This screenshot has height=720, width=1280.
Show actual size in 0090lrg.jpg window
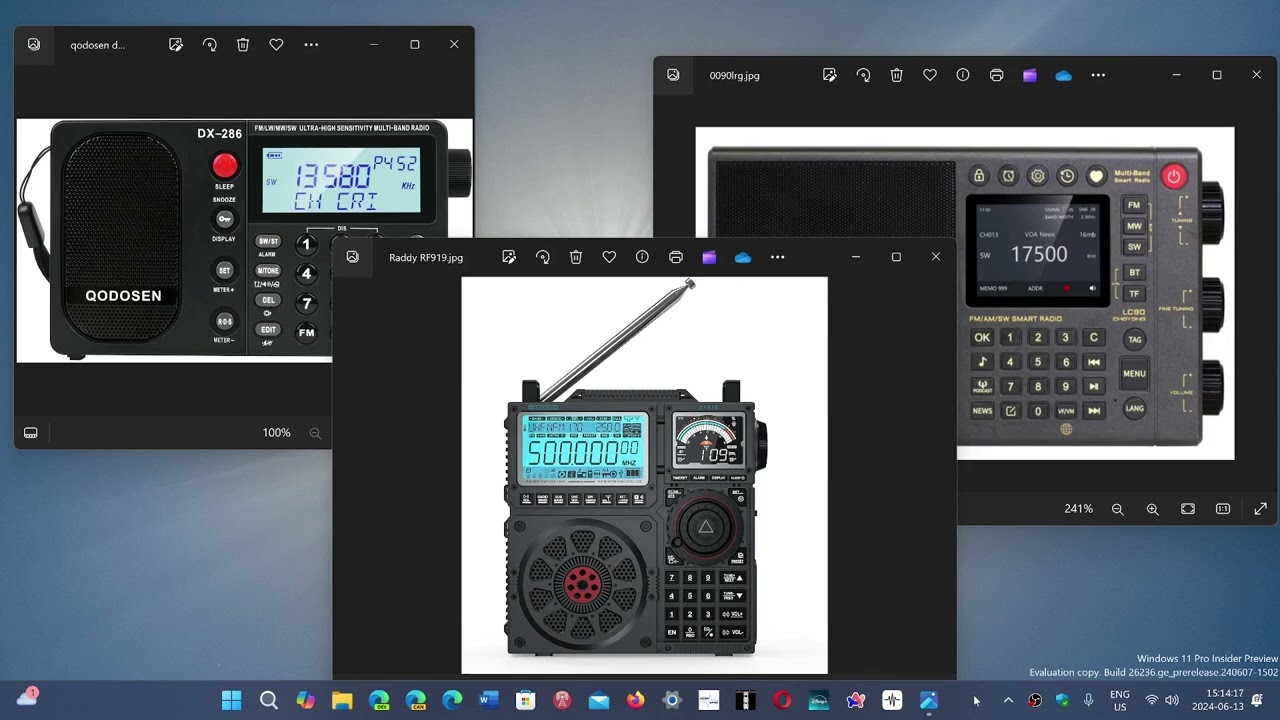click(x=1223, y=509)
